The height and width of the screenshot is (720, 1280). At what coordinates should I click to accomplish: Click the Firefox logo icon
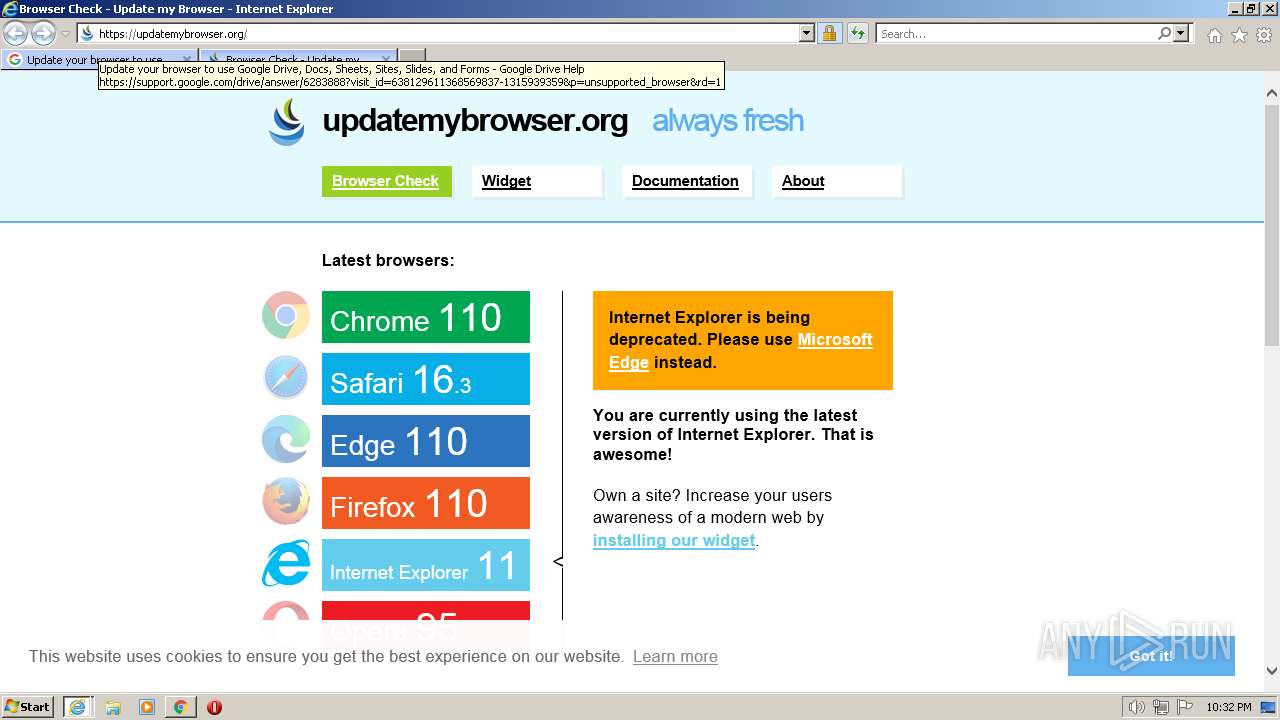click(x=286, y=502)
